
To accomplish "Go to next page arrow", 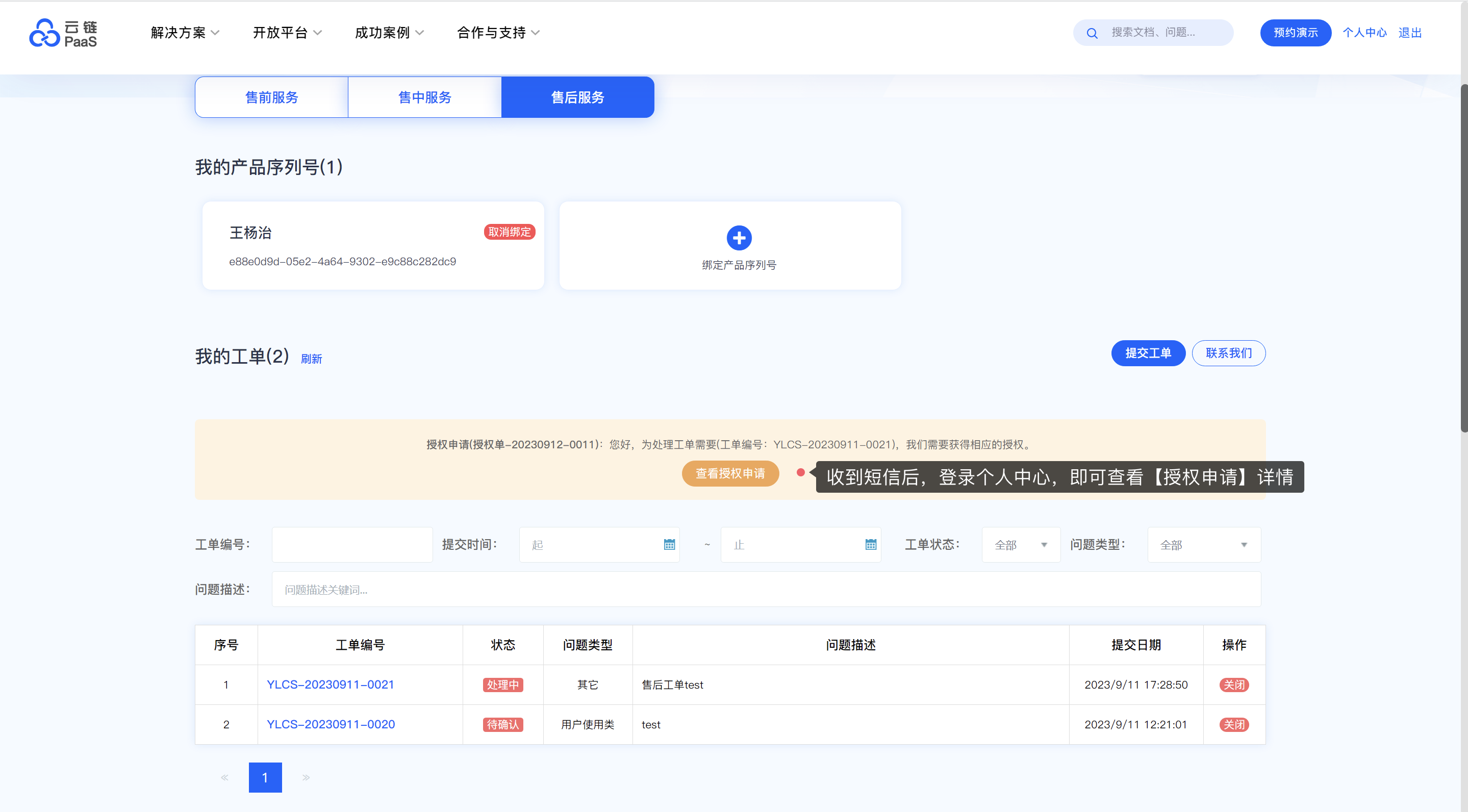I will point(306,777).
